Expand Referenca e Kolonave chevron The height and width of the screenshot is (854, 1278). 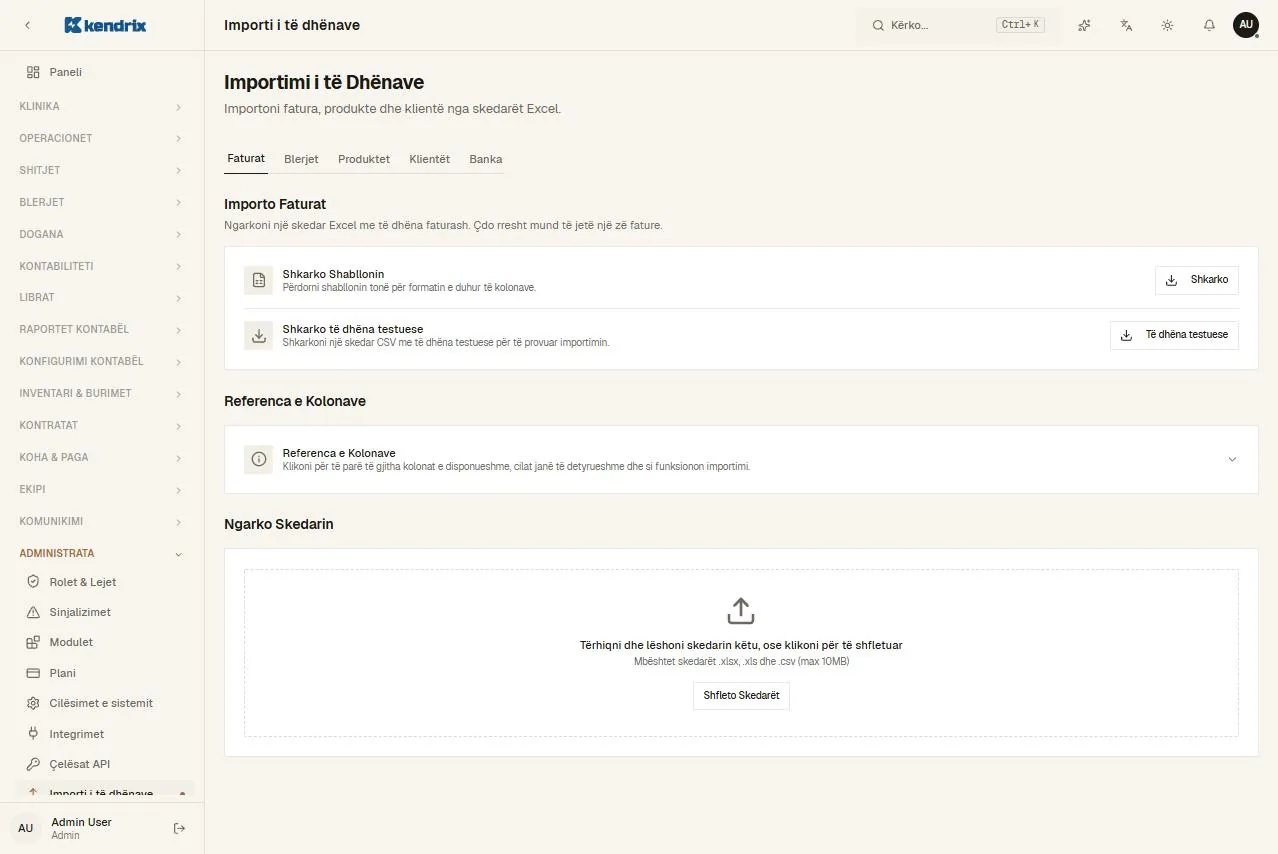[1232, 459]
